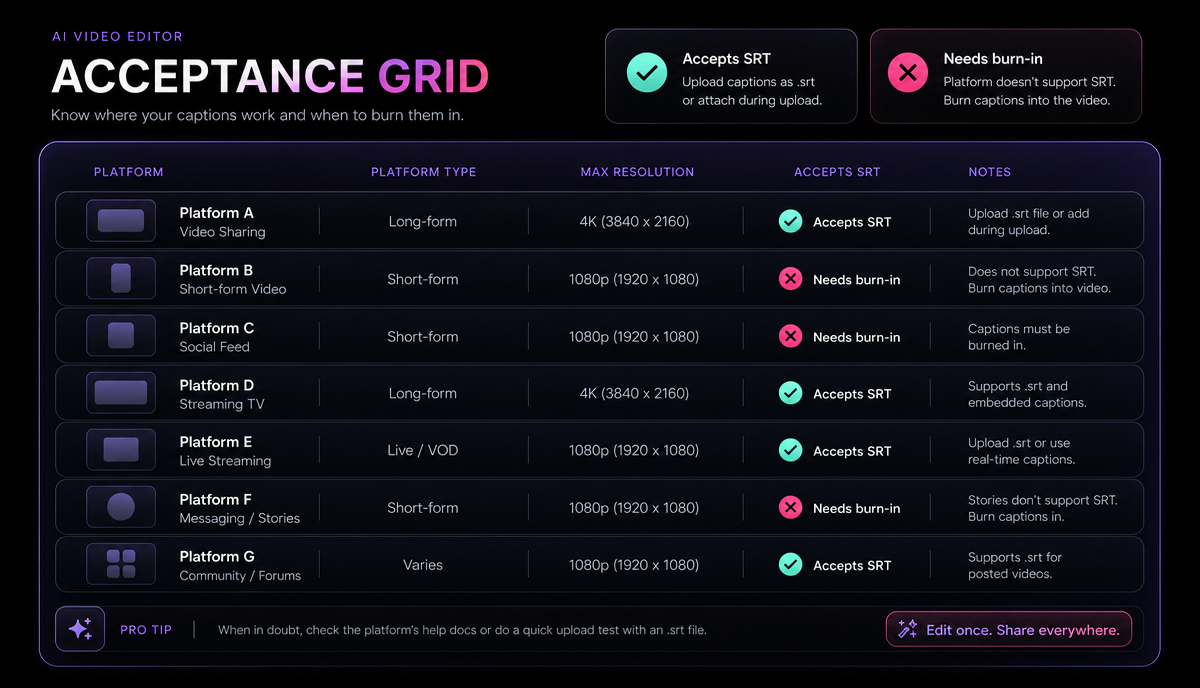Click the Max Resolution column header

click(x=637, y=172)
